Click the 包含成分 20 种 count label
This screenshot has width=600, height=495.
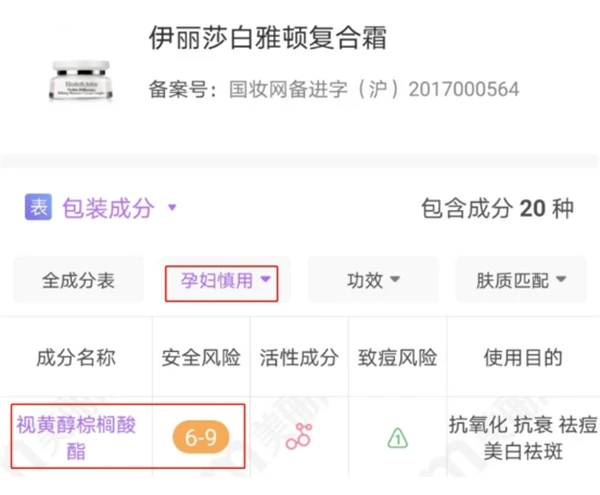pyautogui.click(x=497, y=208)
